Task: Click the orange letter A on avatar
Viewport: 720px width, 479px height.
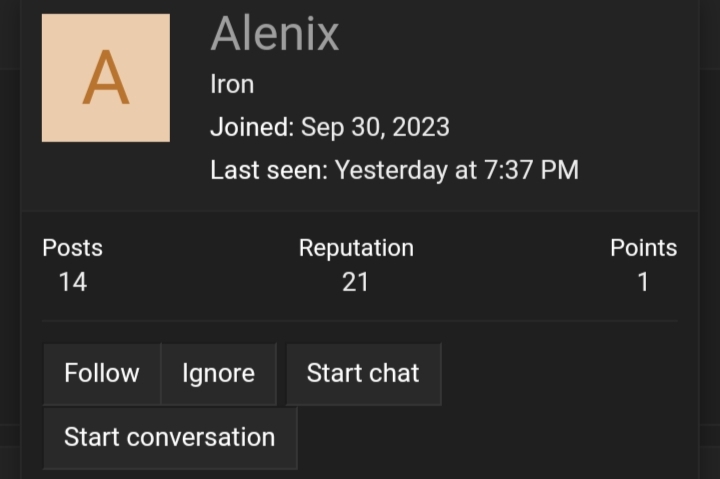Action: click(106, 77)
